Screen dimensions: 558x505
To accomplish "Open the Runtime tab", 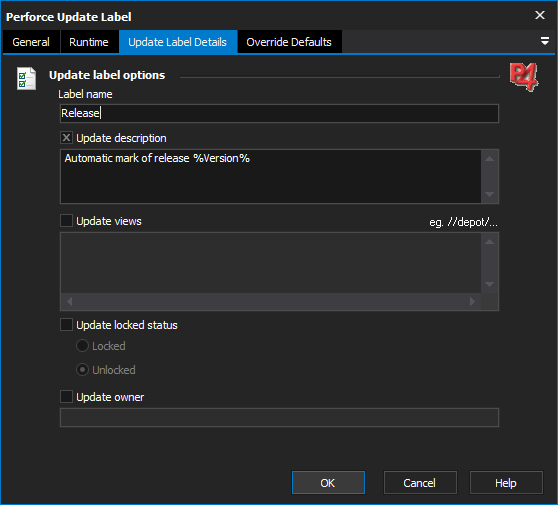I will click(89, 42).
